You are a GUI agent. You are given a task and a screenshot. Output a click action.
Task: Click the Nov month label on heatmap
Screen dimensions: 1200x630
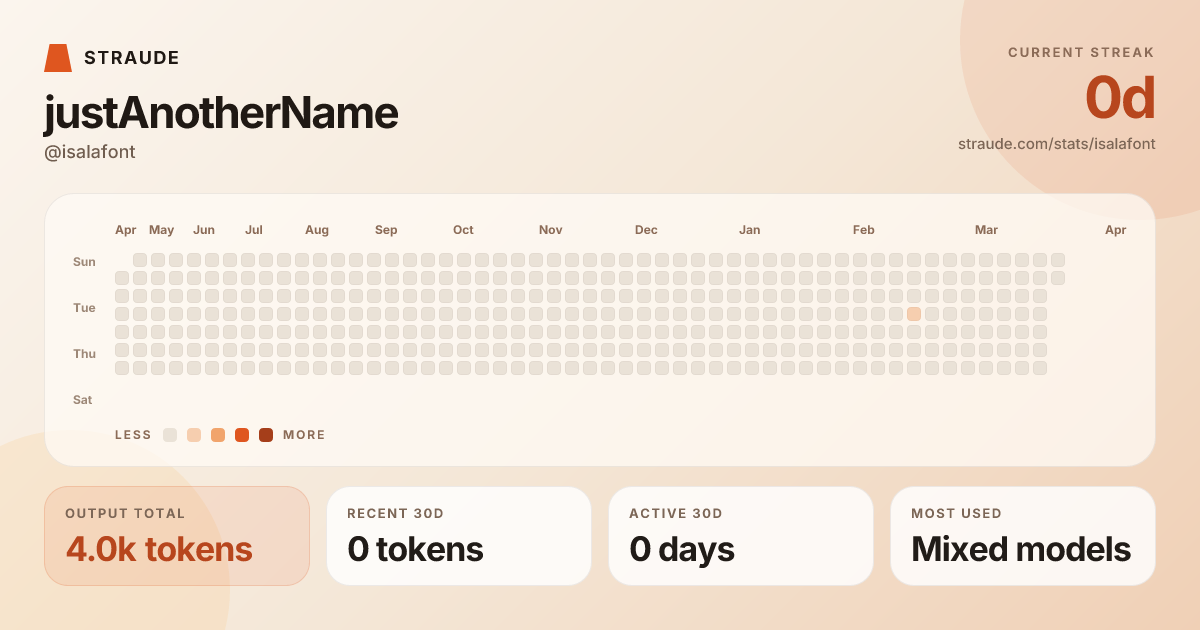(551, 230)
